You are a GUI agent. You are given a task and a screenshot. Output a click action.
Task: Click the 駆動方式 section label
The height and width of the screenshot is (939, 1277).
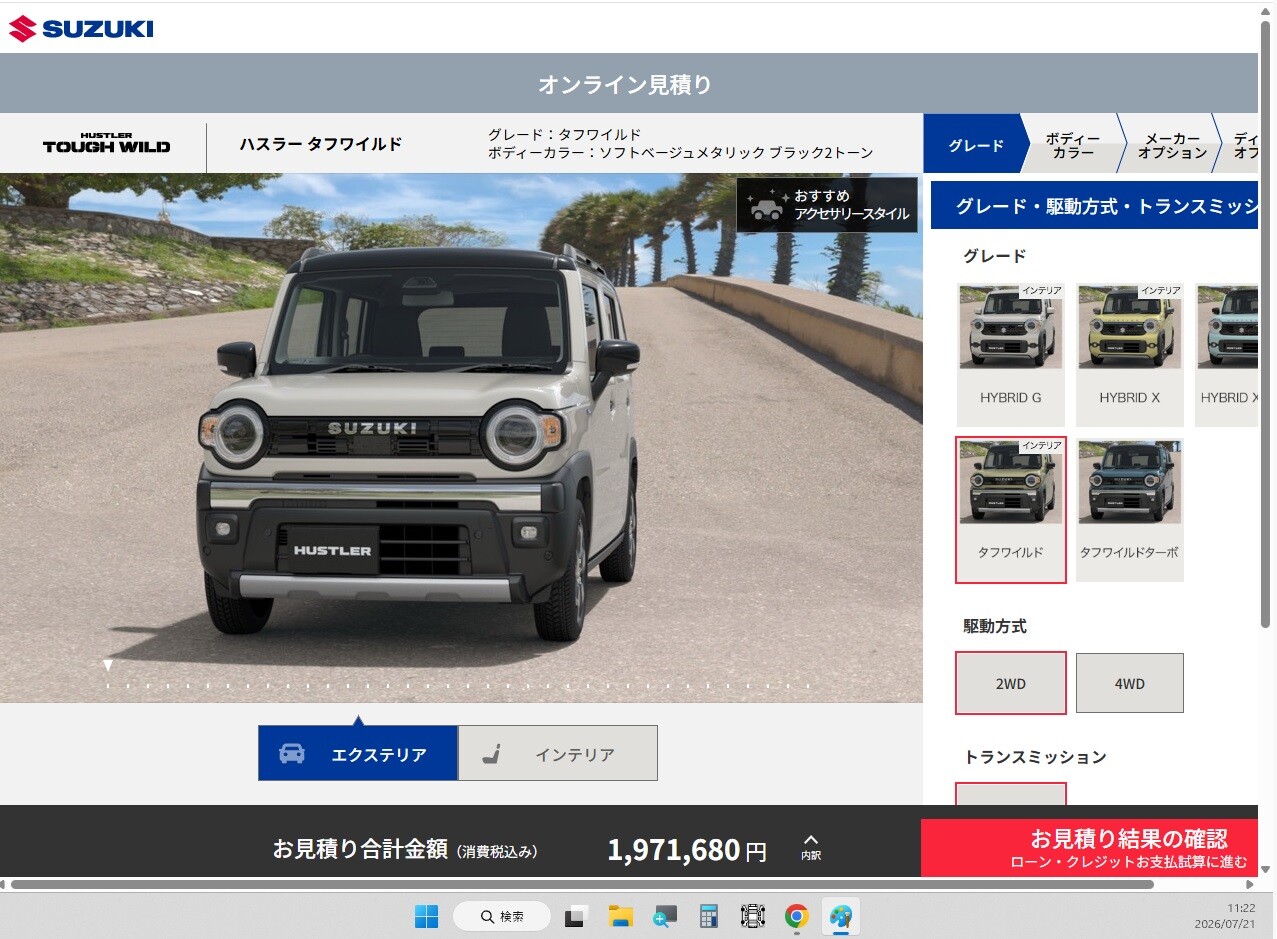995,626
